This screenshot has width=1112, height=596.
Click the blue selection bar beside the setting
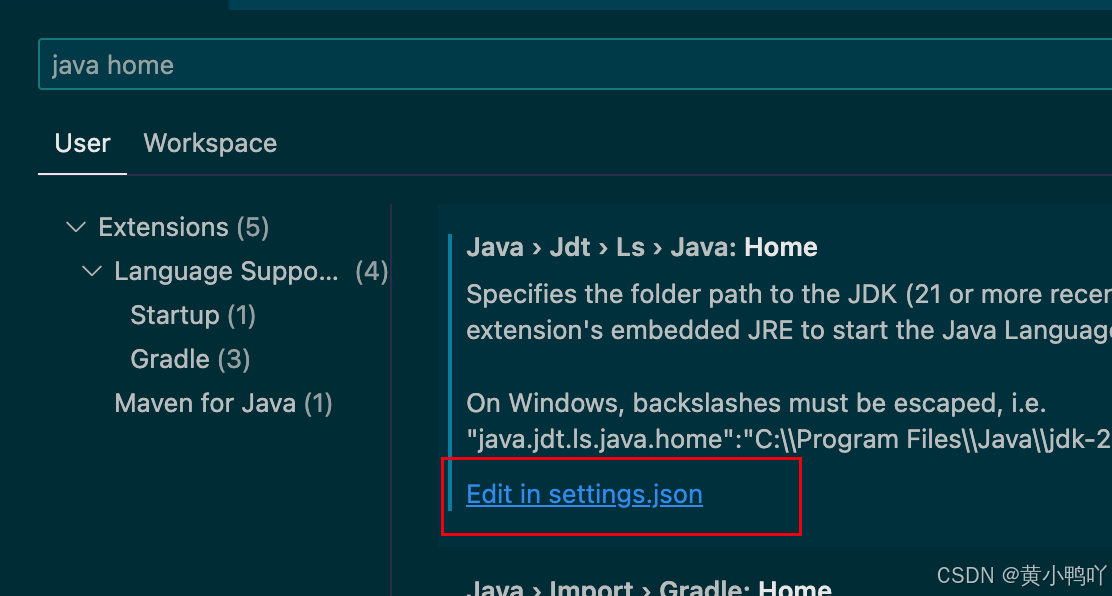[x=451, y=360]
